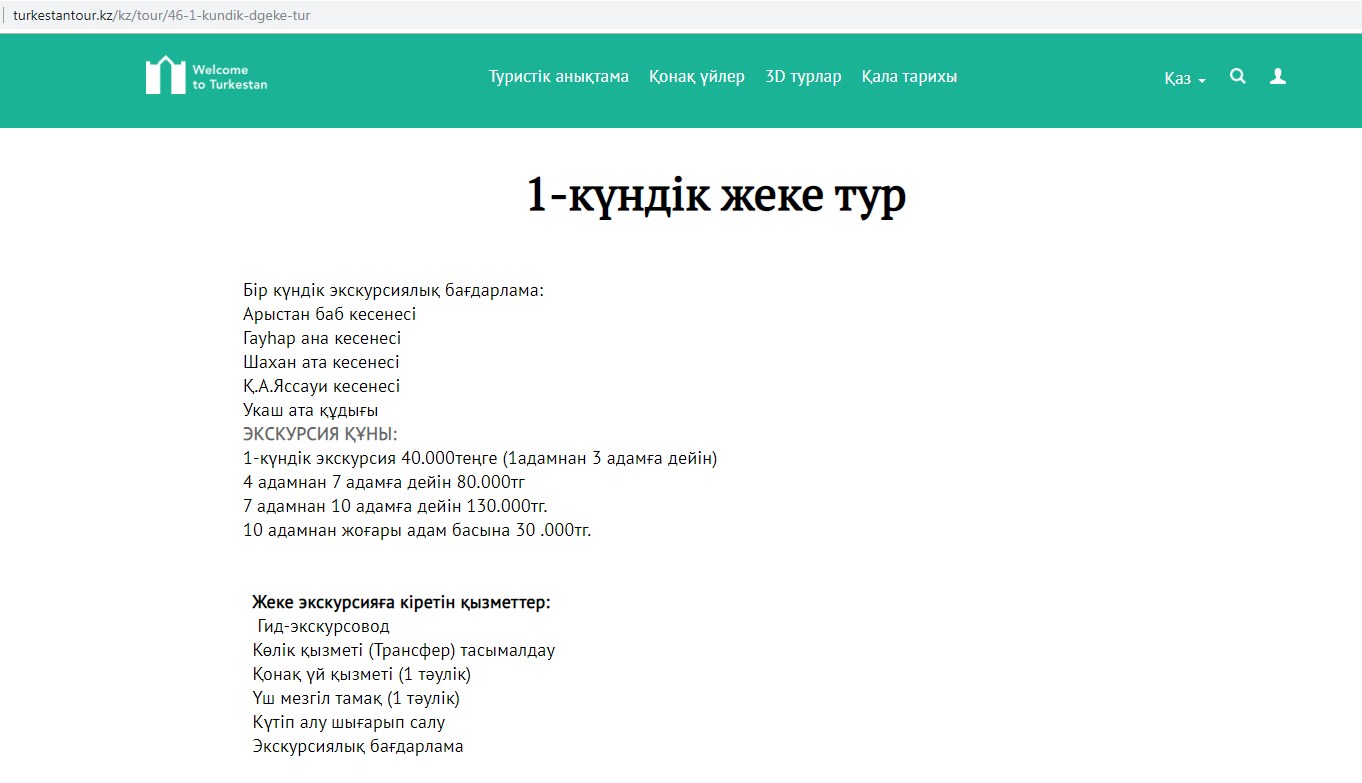Expand the Қаз language dropdown

point(1185,78)
